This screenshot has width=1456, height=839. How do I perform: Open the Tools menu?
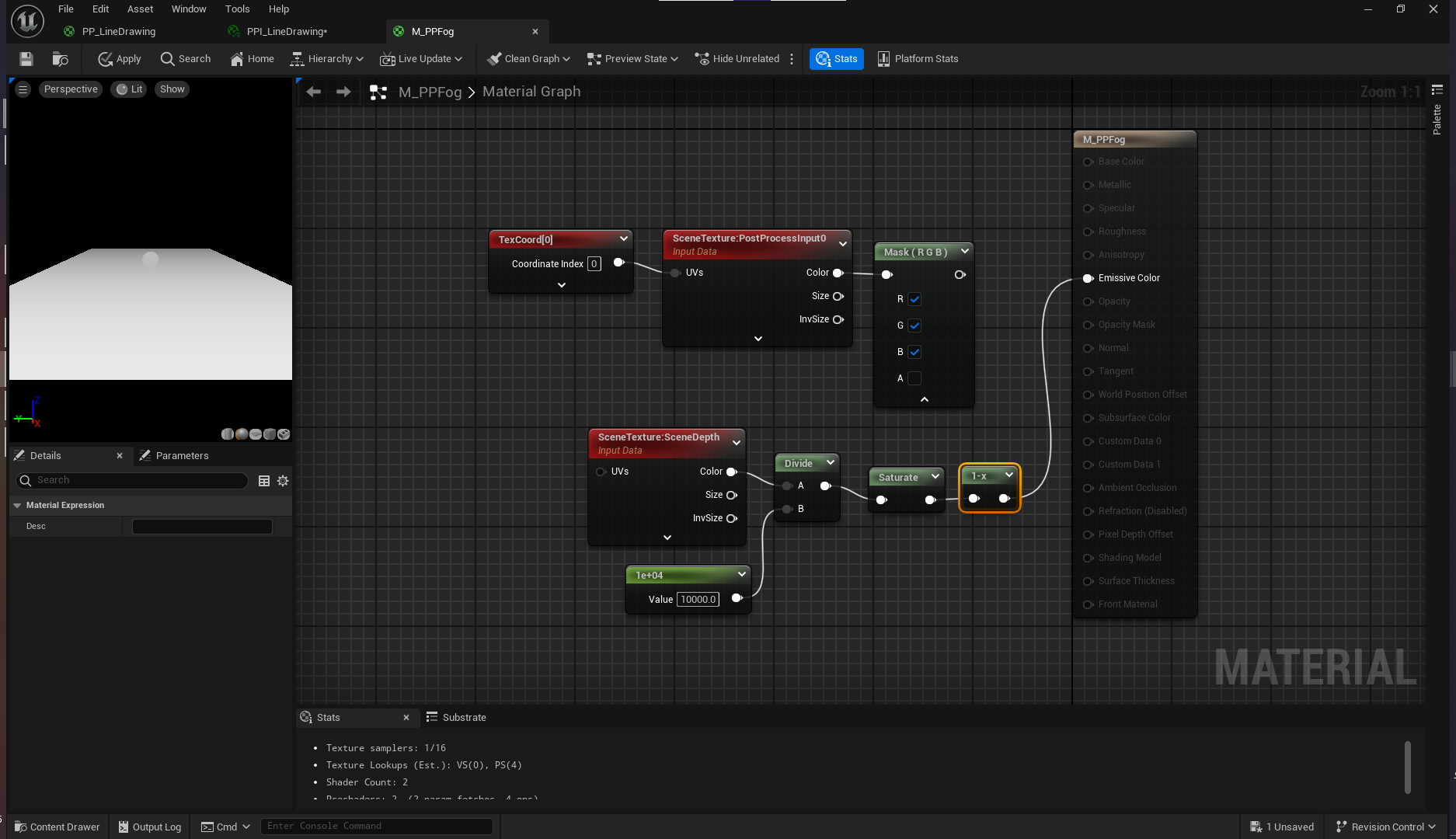point(238,9)
